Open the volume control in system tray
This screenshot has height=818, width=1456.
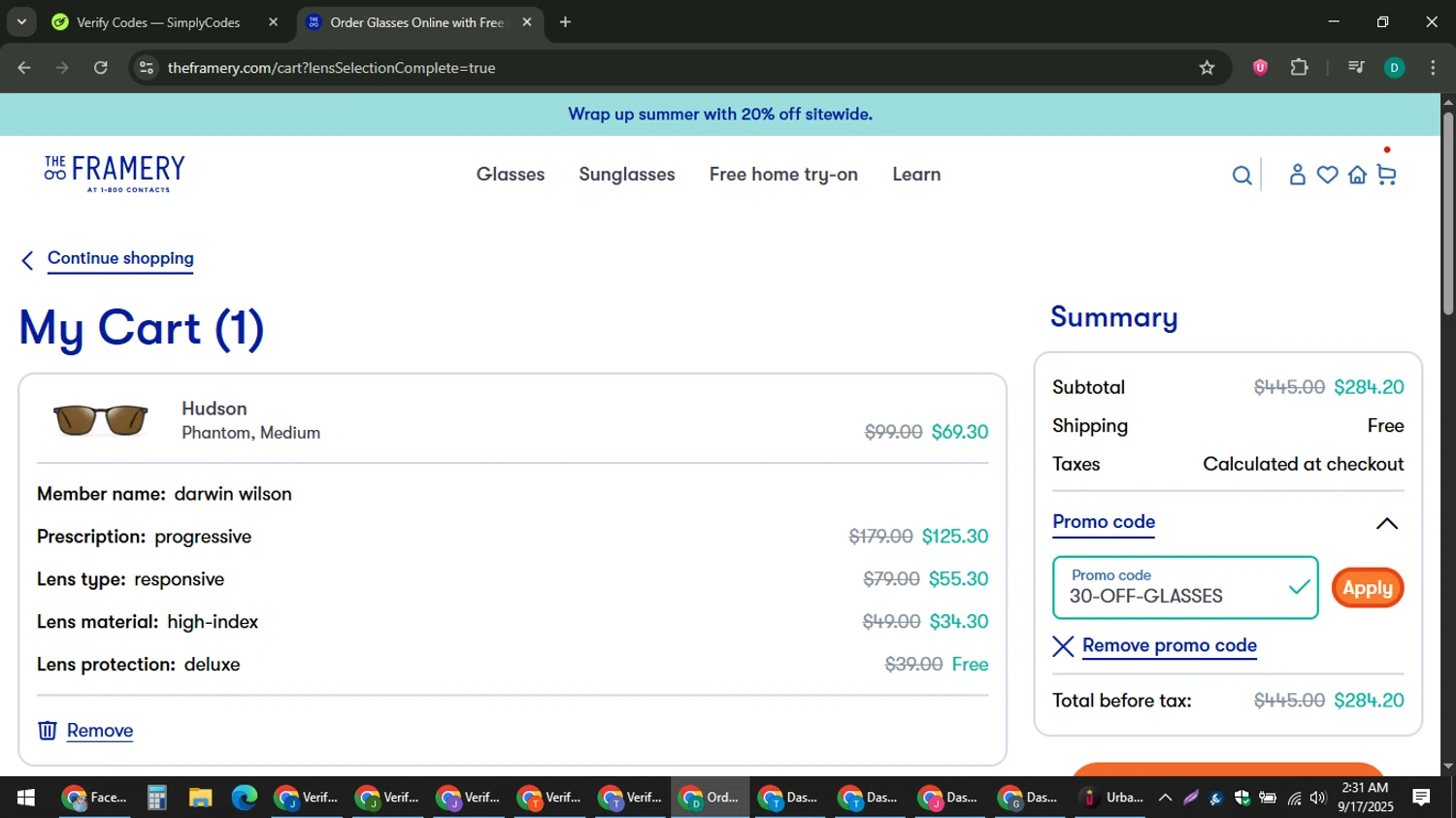click(x=1317, y=798)
